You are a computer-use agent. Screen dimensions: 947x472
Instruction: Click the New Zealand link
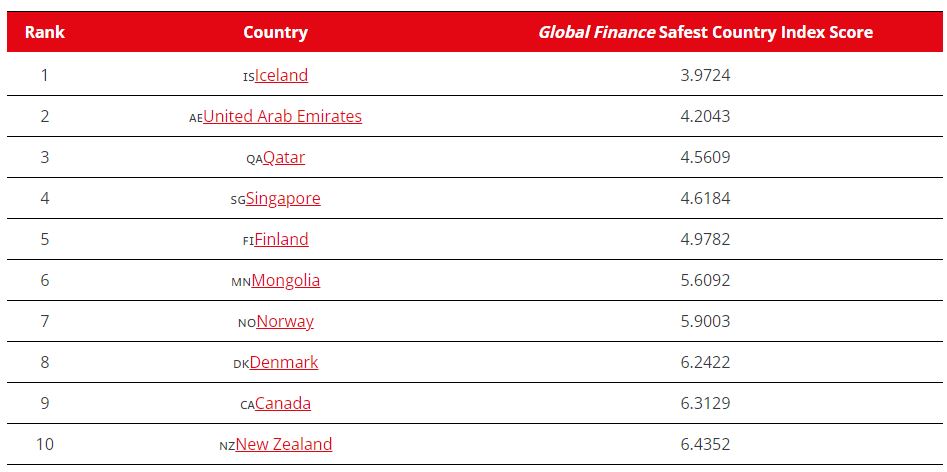click(284, 444)
